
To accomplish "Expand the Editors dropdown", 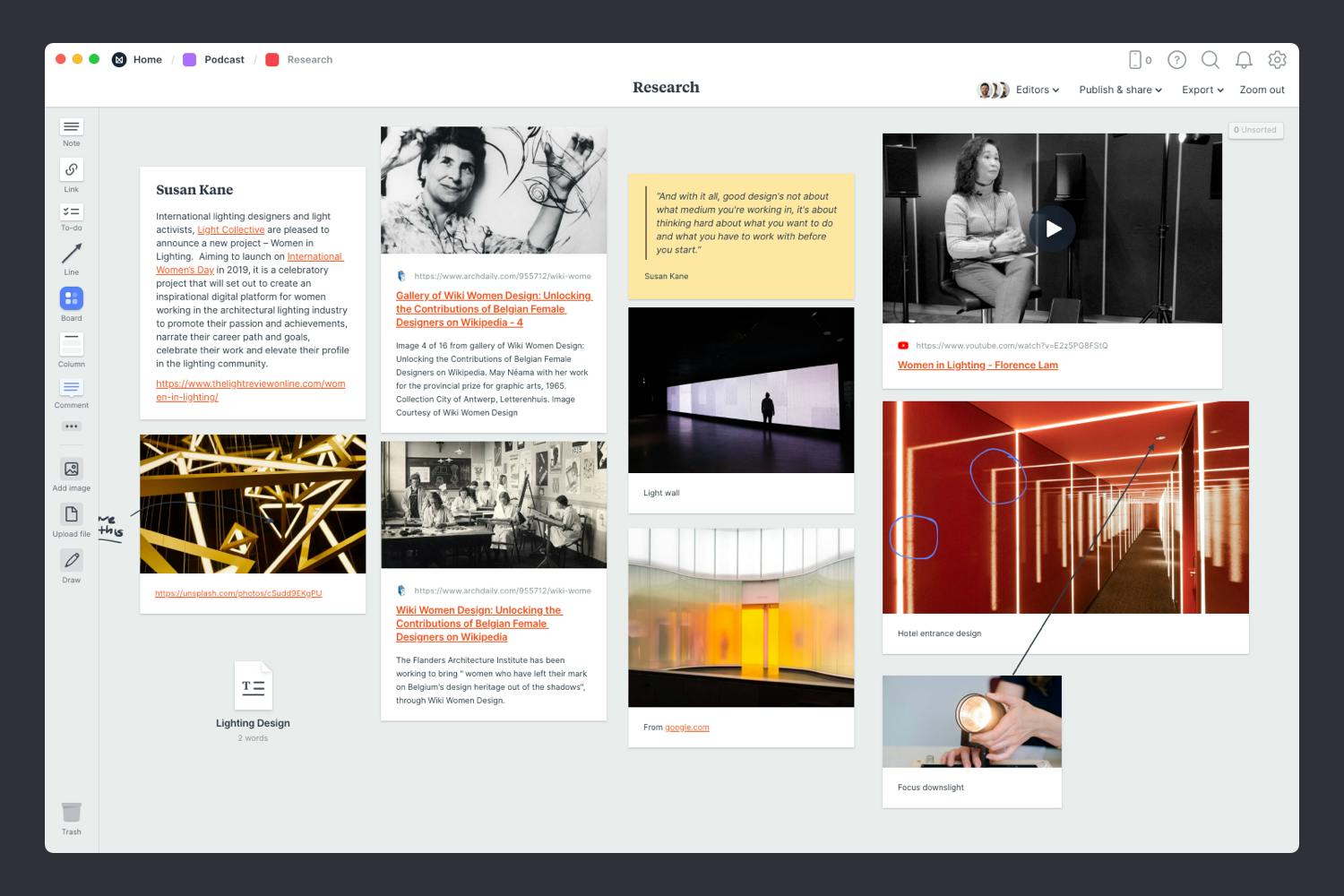I will pos(1035,90).
